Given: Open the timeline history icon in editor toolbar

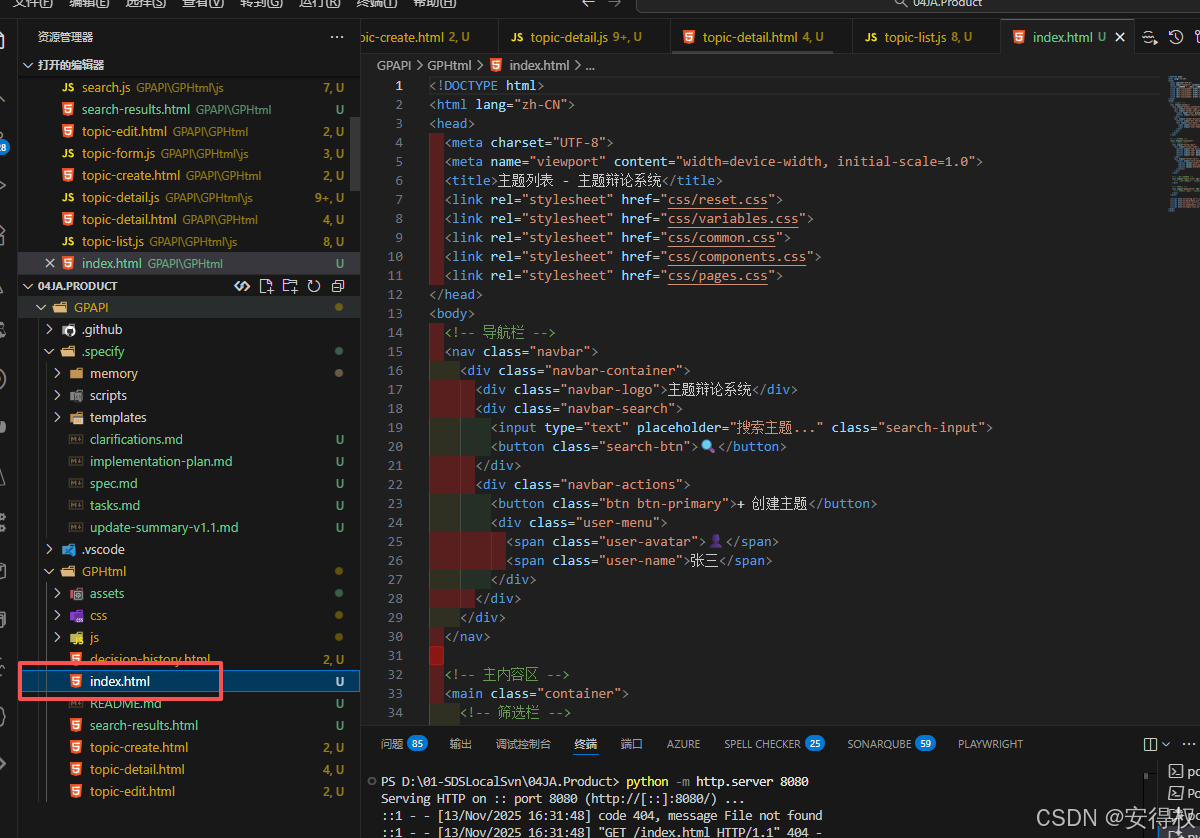Looking at the screenshot, I should click(1176, 37).
